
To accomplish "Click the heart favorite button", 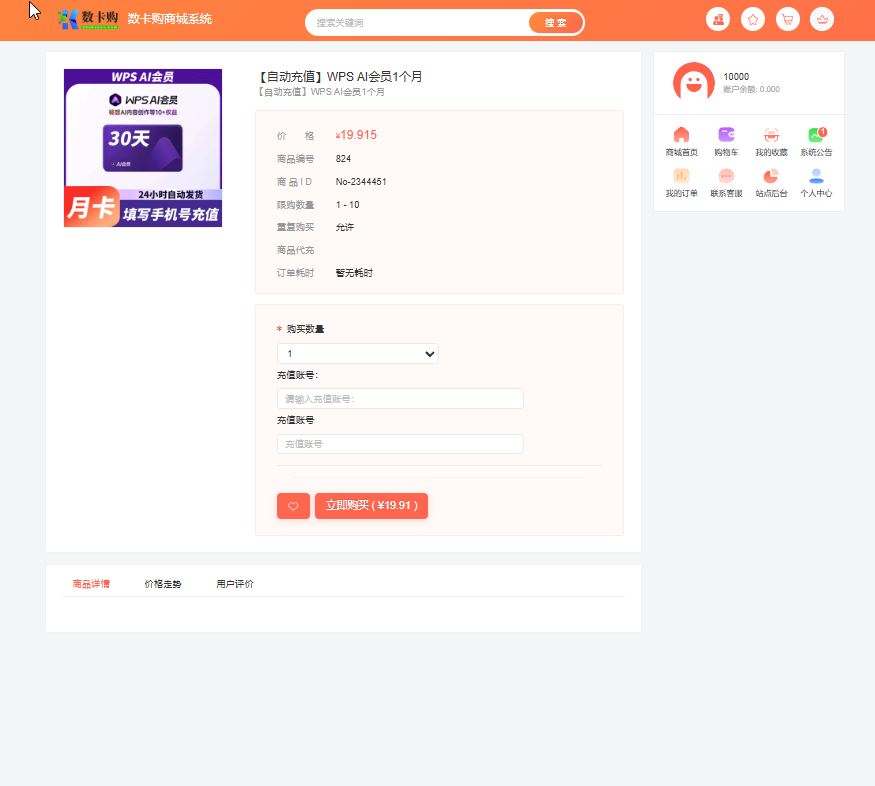I will (293, 506).
